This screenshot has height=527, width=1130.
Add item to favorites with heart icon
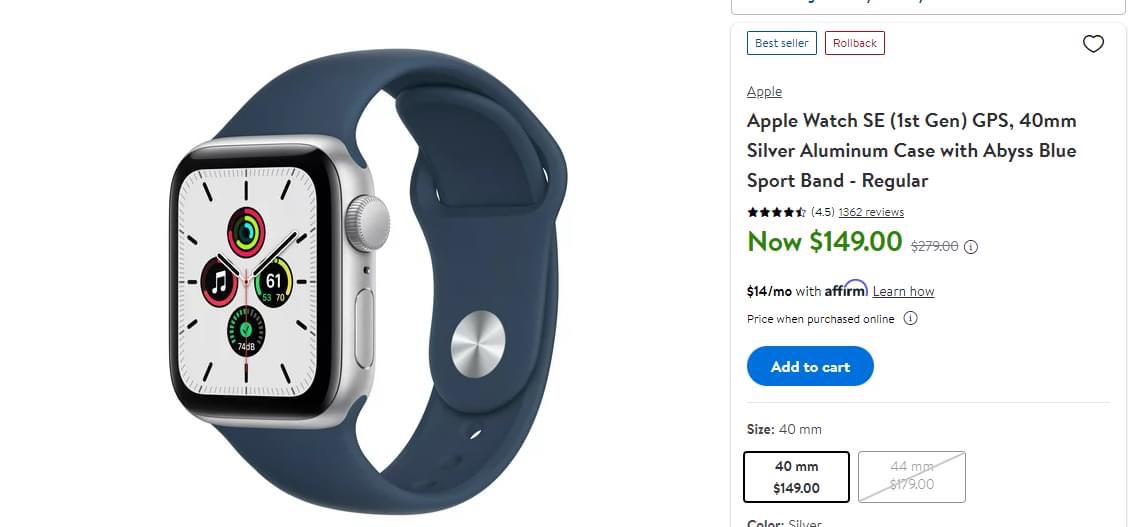click(1093, 44)
